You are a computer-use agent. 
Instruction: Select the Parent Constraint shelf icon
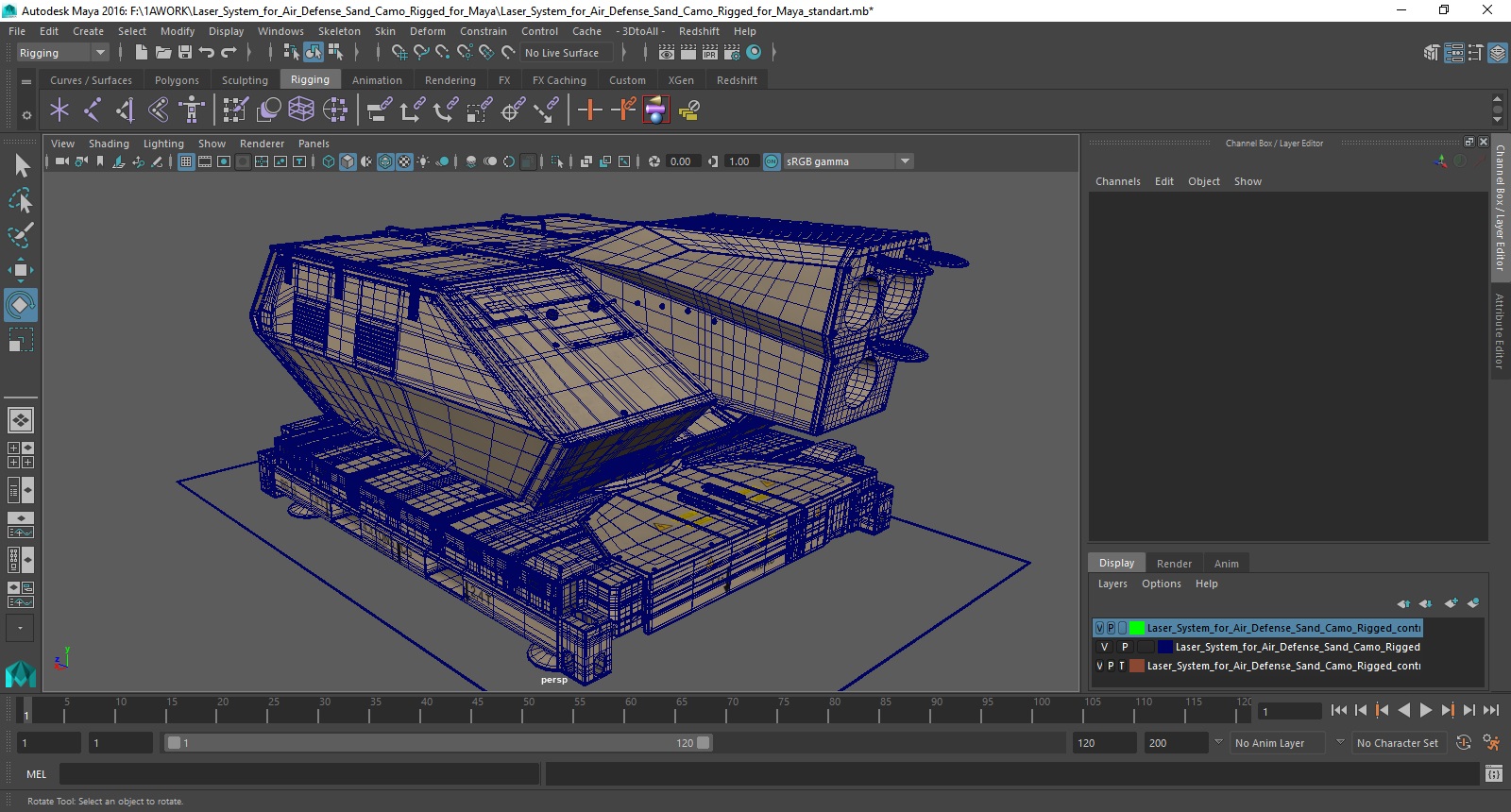click(379, 110)
